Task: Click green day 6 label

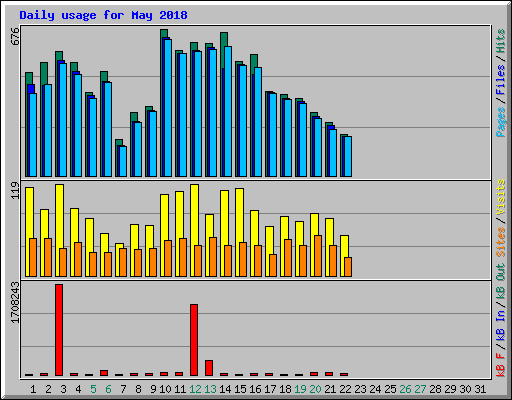Action: point(108,389)
